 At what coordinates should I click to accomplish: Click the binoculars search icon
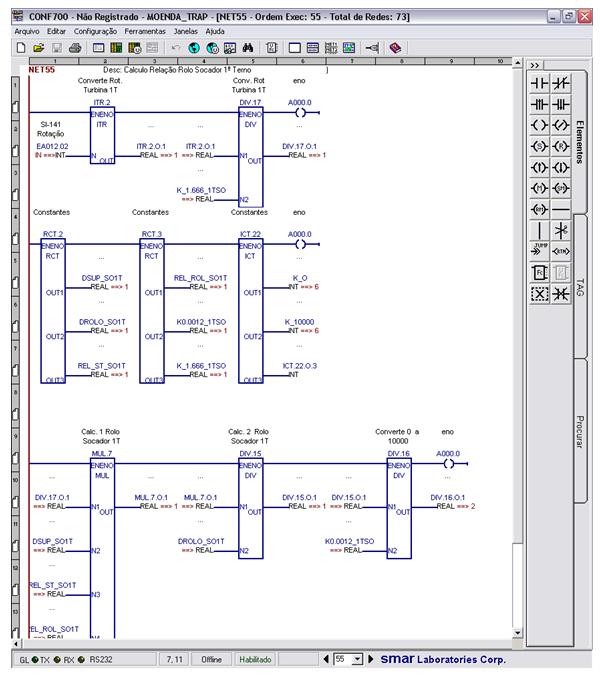click(247, 48)
